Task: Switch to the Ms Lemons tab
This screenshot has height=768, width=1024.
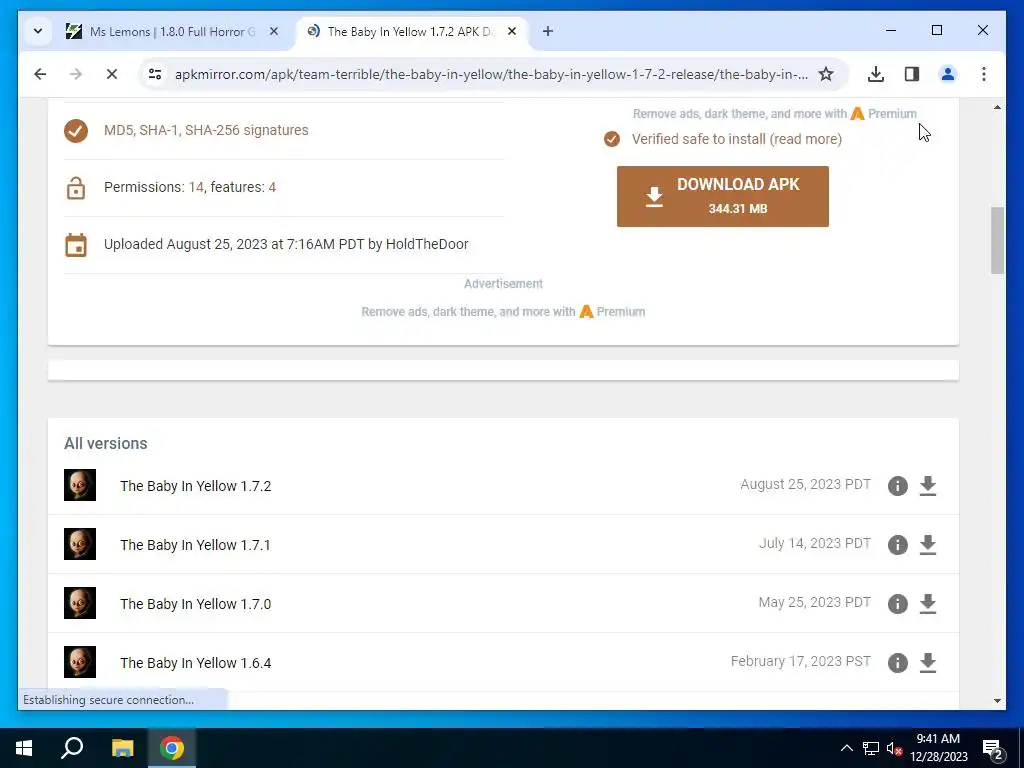Action: pos(172,31)
